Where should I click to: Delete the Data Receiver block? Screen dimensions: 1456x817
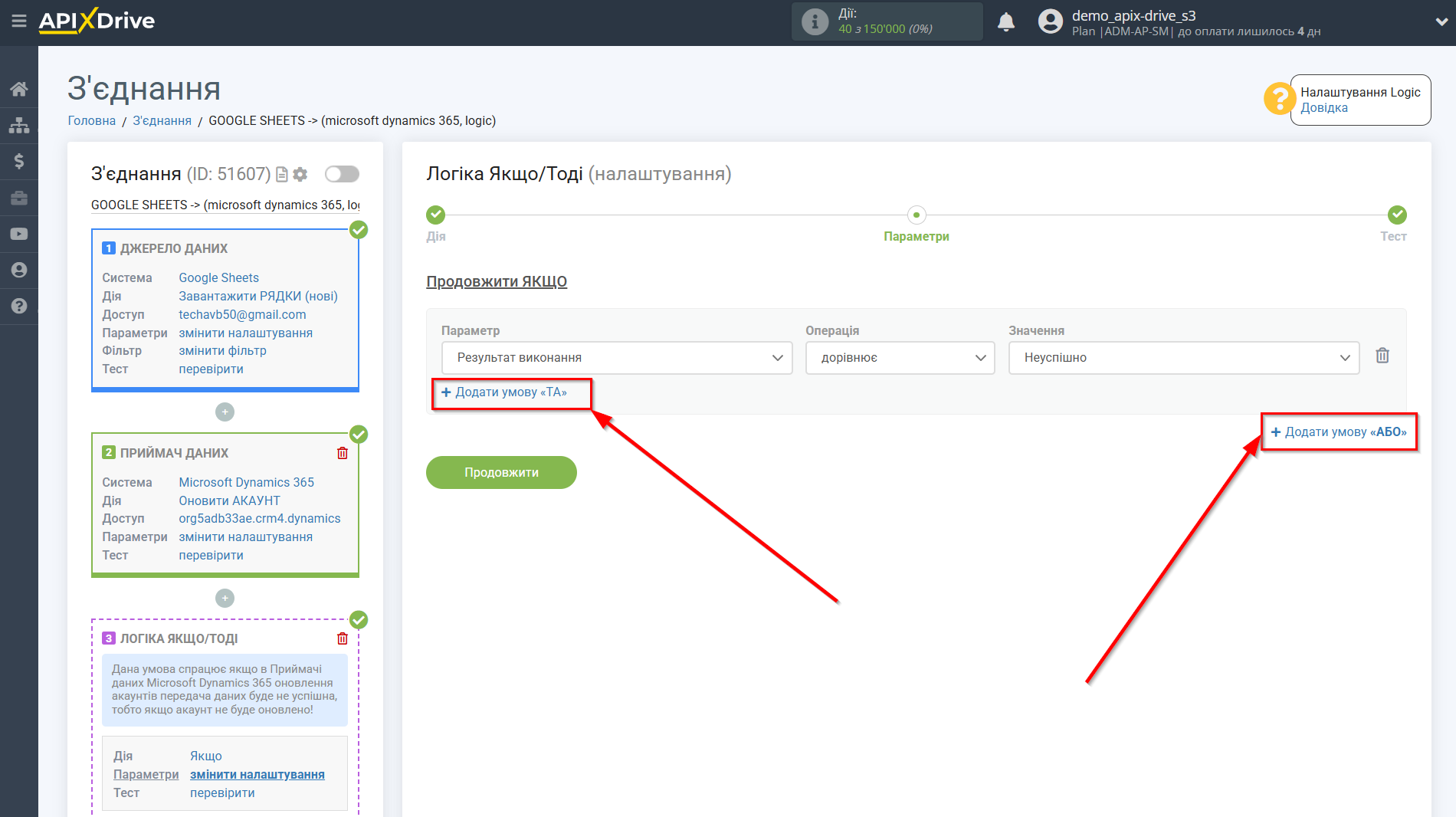343,453
